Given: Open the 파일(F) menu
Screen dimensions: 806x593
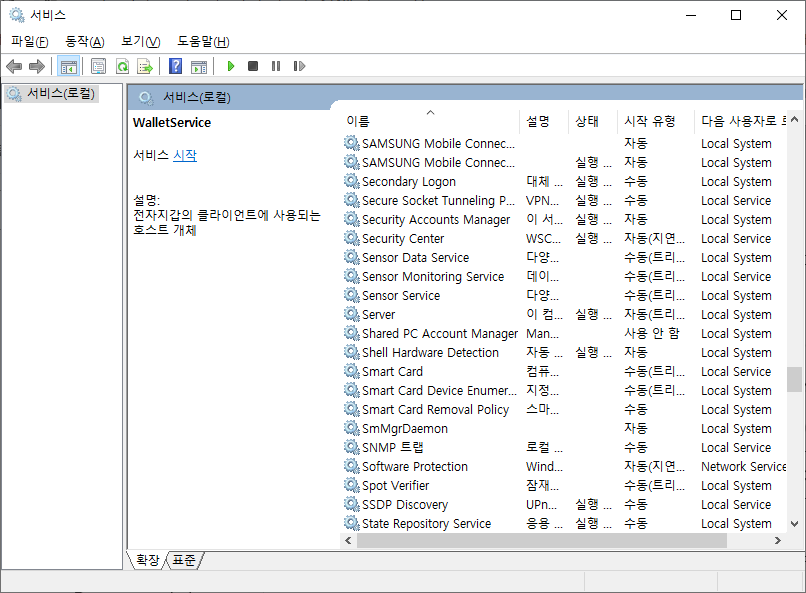Looking at the screenshot, I should pos(30,42).
